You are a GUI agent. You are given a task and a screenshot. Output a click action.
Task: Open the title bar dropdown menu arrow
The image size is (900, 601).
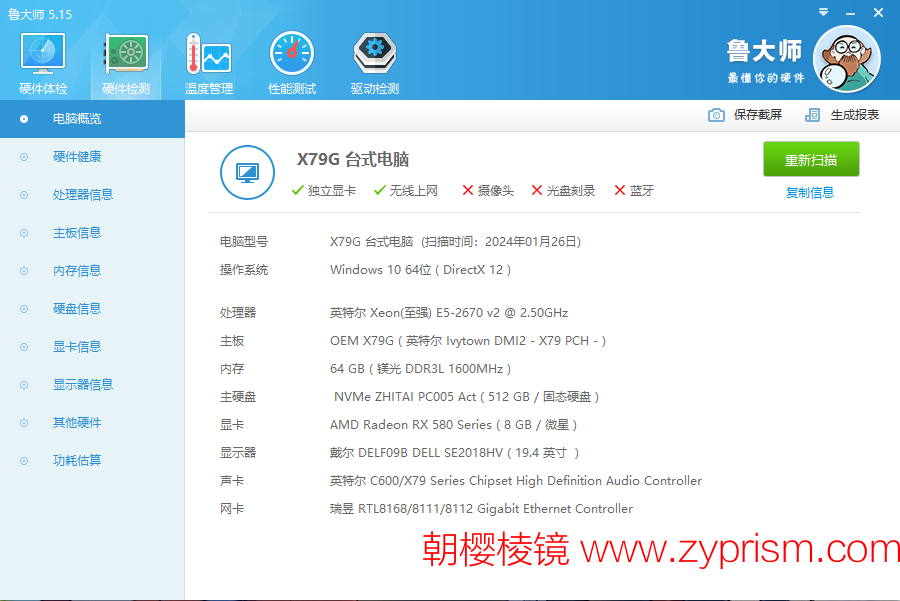(822, 13)
